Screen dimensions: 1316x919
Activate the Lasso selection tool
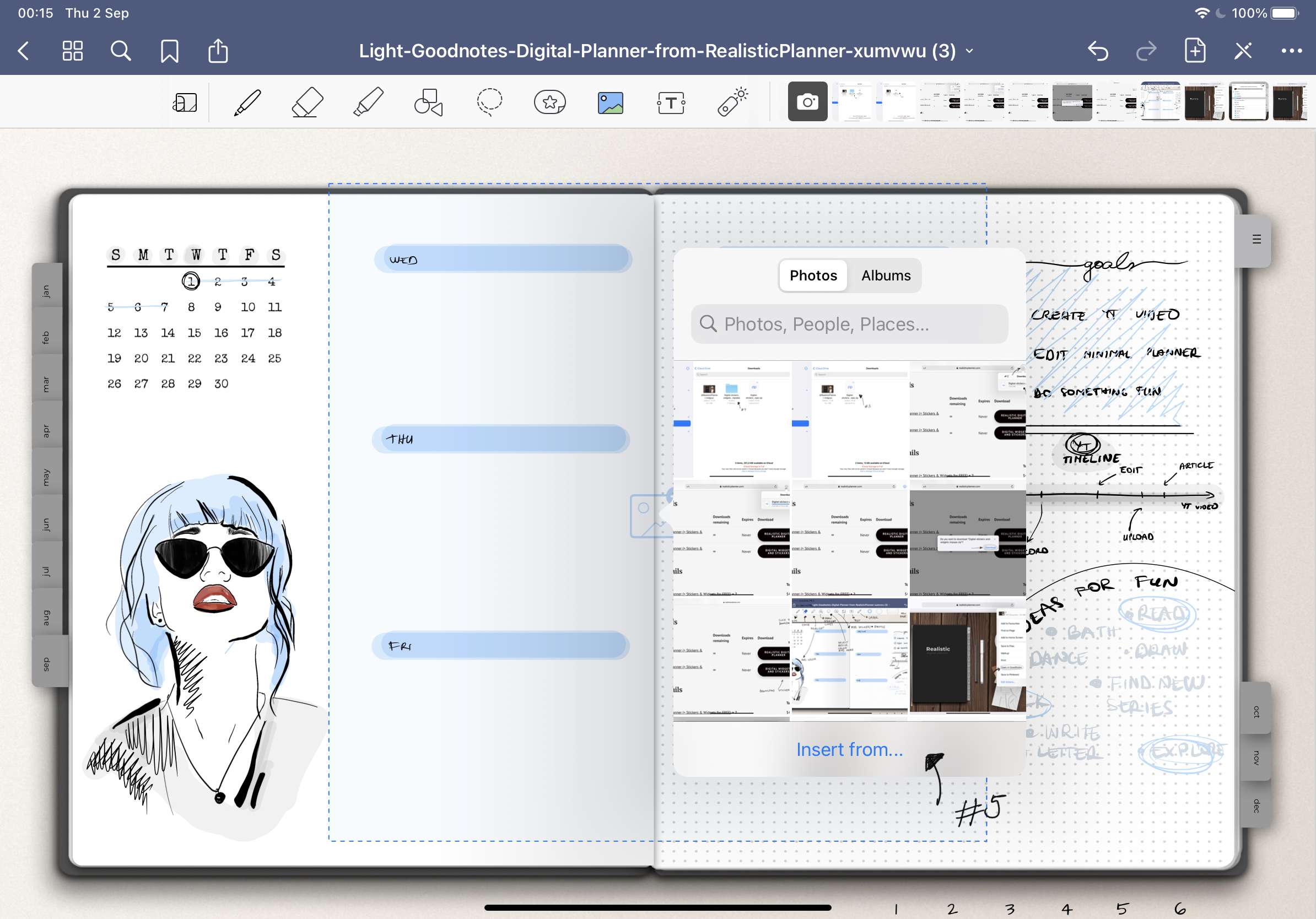pyautogui.click(x=489, y=102)
